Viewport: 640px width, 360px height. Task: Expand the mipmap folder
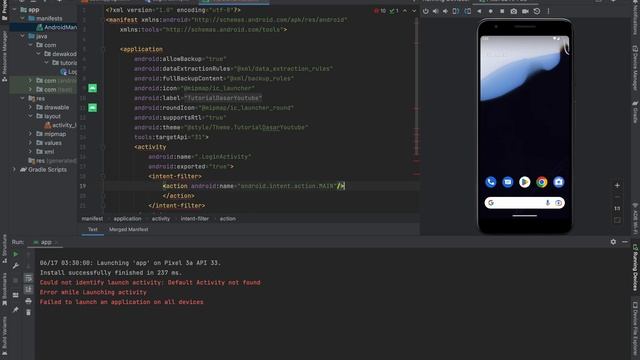[x=30, y=134]
